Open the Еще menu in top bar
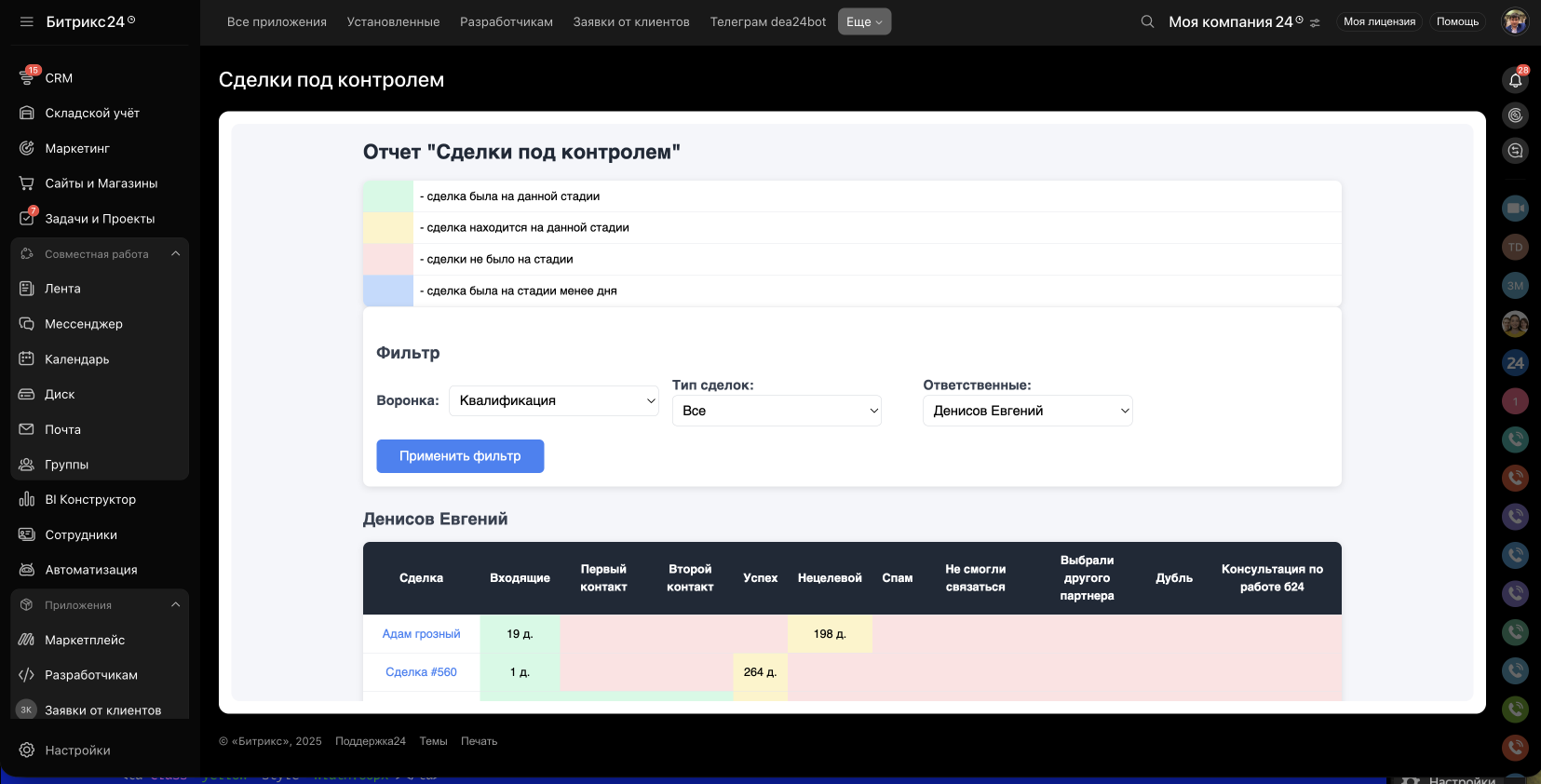The width and height of the screenshot is (1541, 784). [x=864, y=21]
